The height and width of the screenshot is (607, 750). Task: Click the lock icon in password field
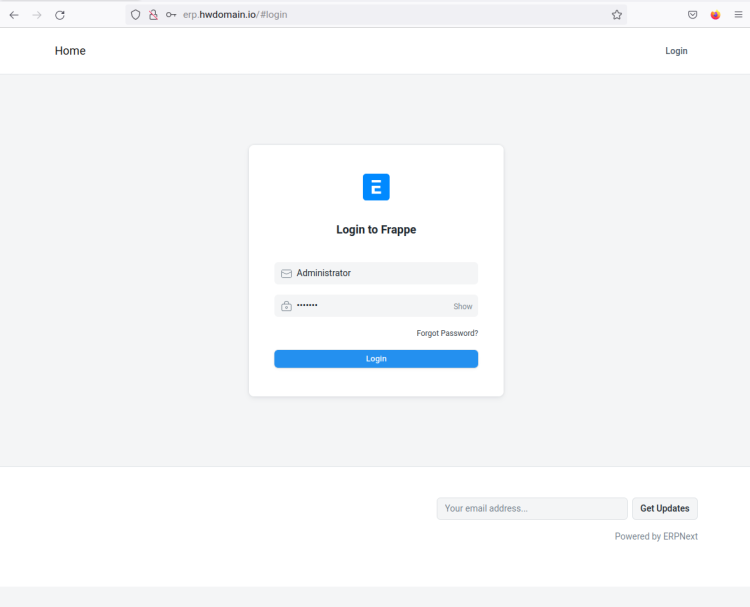click(x=286, y=306)
